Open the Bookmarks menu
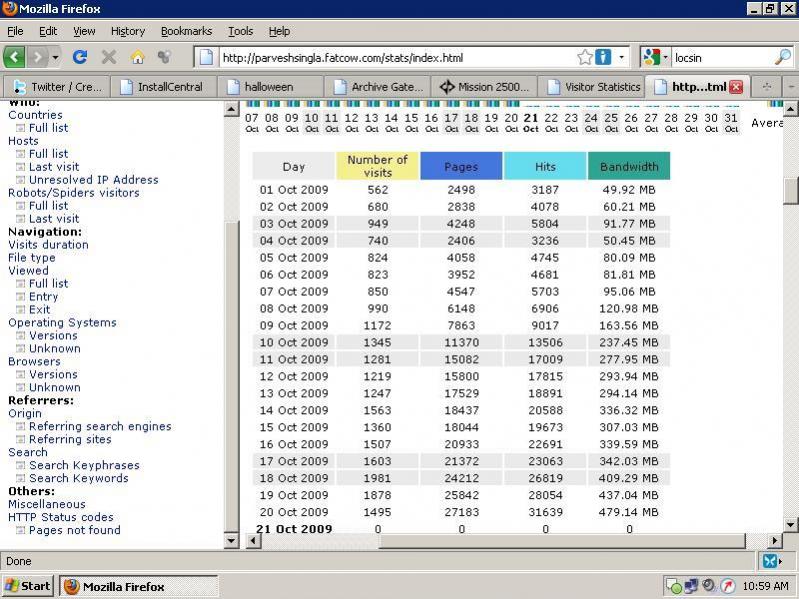The image size is (799, 599). click(x=186, y=31)
